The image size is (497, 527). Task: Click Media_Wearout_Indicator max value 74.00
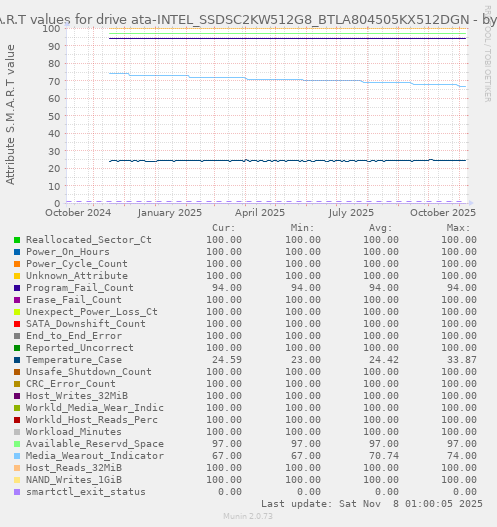point(462,456)
